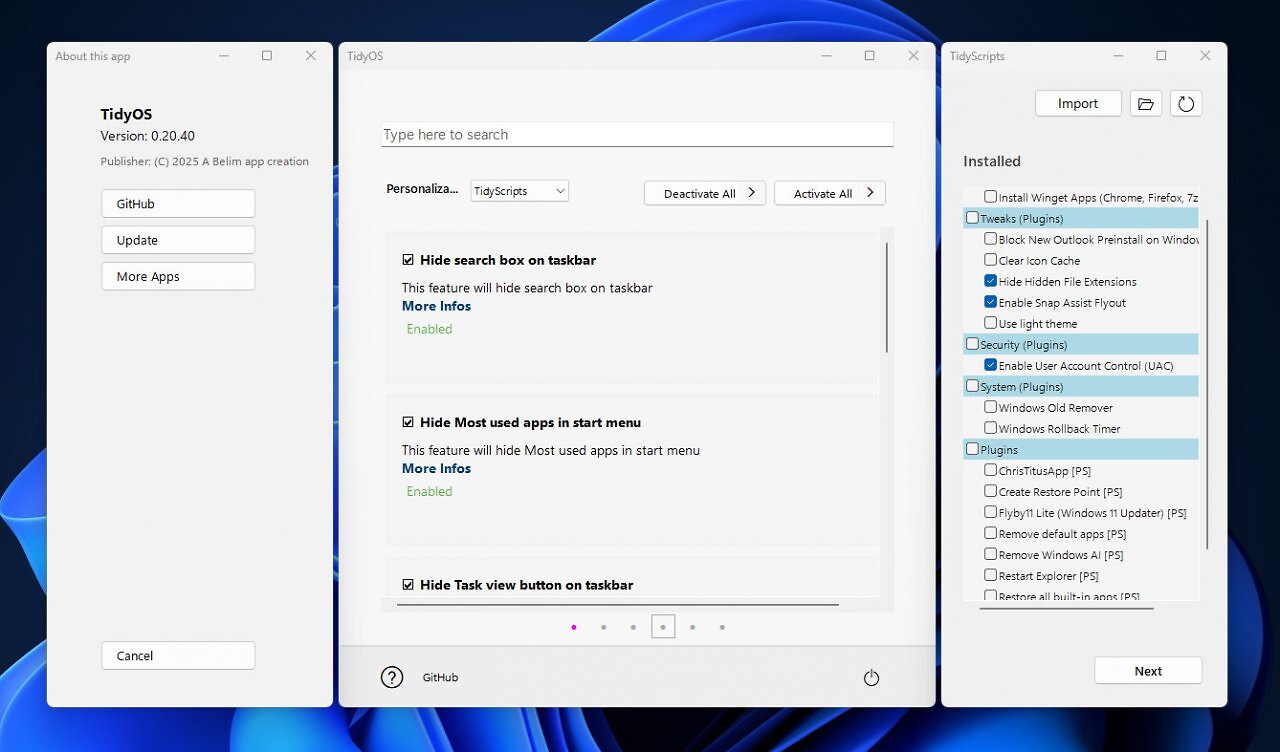
Task: Go to the first pink page dot
Action: 573,628
